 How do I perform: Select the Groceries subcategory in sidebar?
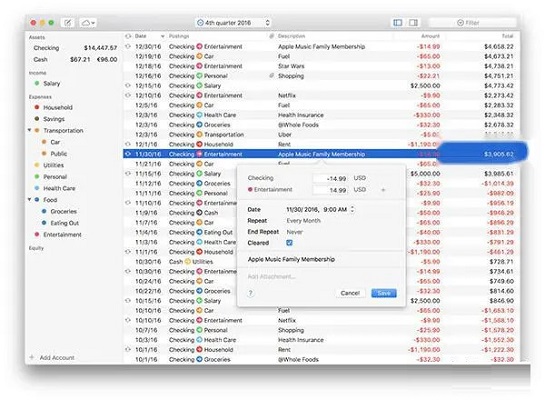(x=64, y=211)
